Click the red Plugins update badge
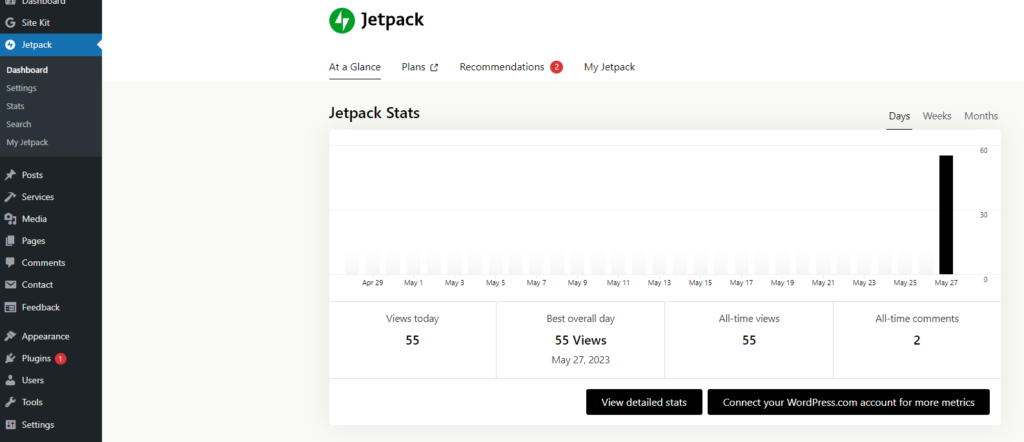Screen dimensions: 1024x442 point(61,358)
